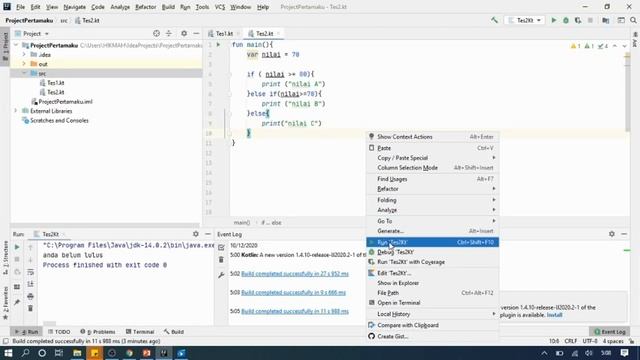Open Project view dropdown
640x360 pixels.
(x=32, y=33)
